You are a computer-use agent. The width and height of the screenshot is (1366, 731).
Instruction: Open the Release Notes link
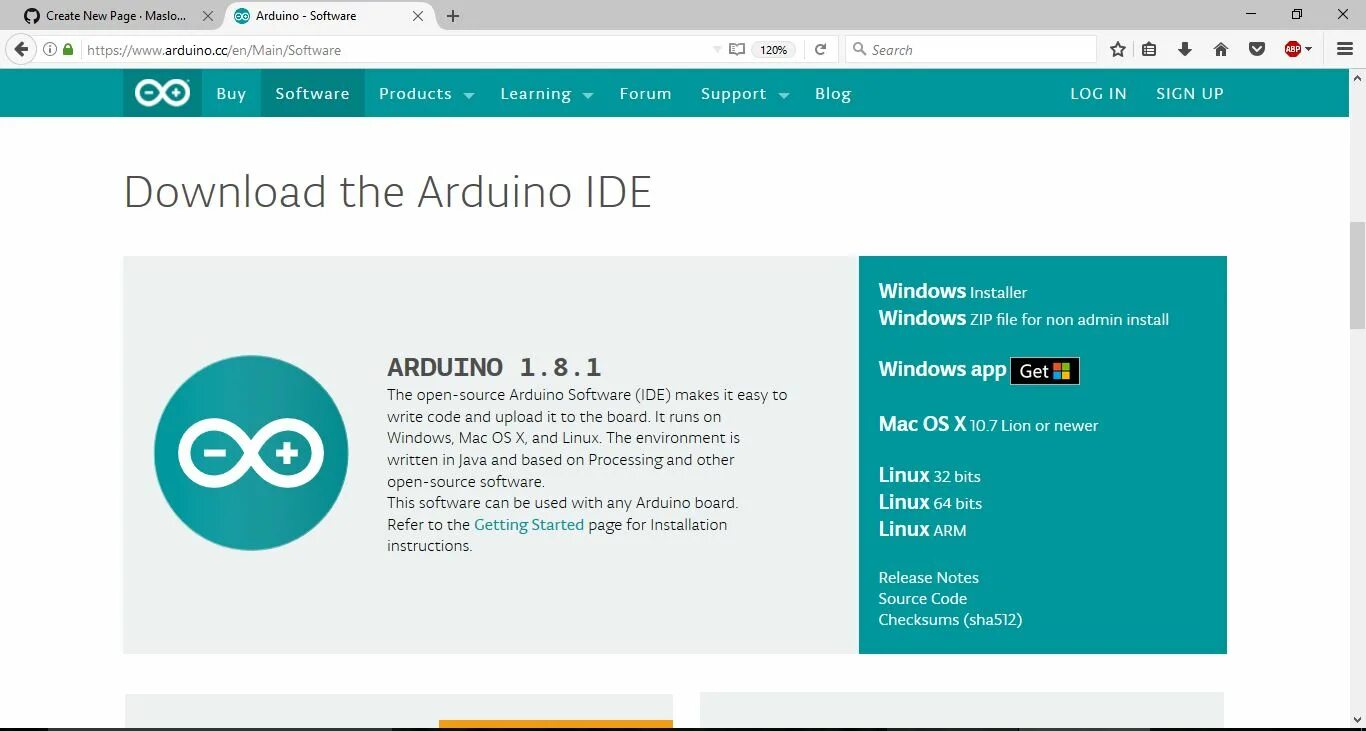pos(928,577)
